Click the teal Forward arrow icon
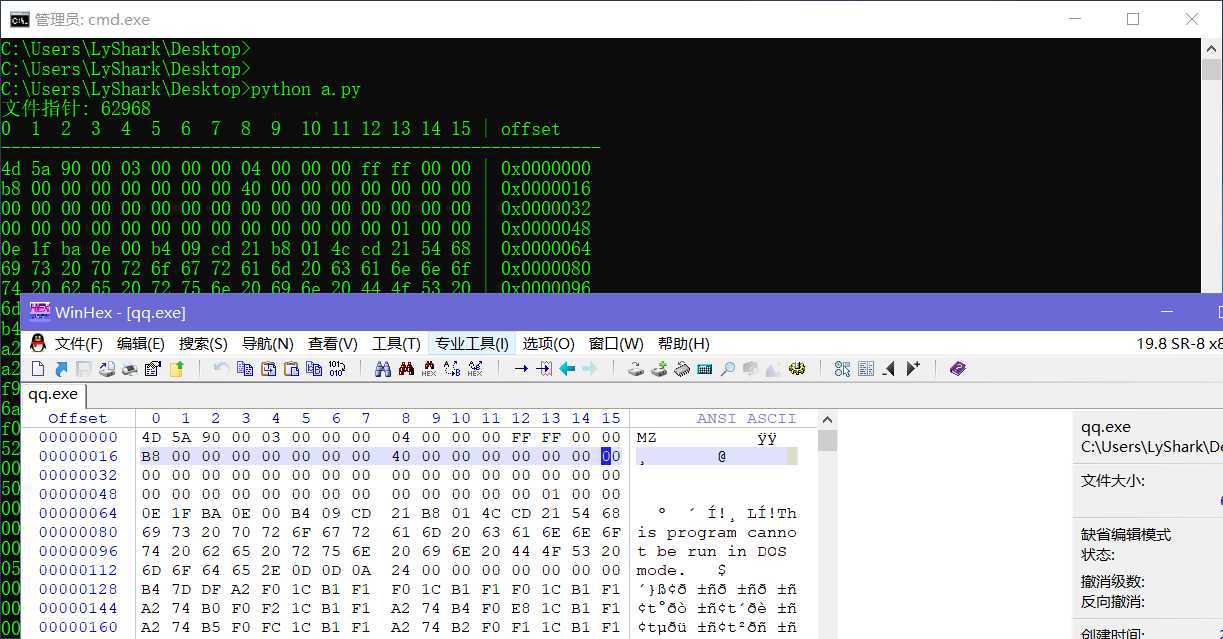 589,369
